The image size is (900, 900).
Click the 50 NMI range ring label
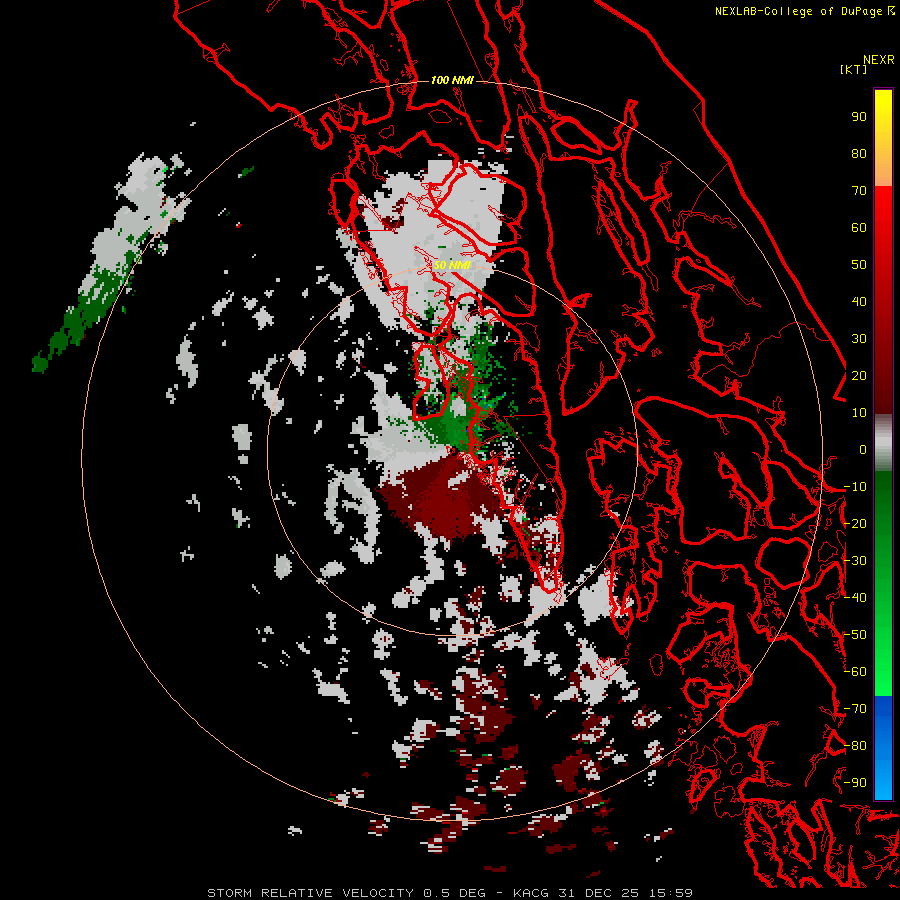pyautogui.click(x=452, y=265)
